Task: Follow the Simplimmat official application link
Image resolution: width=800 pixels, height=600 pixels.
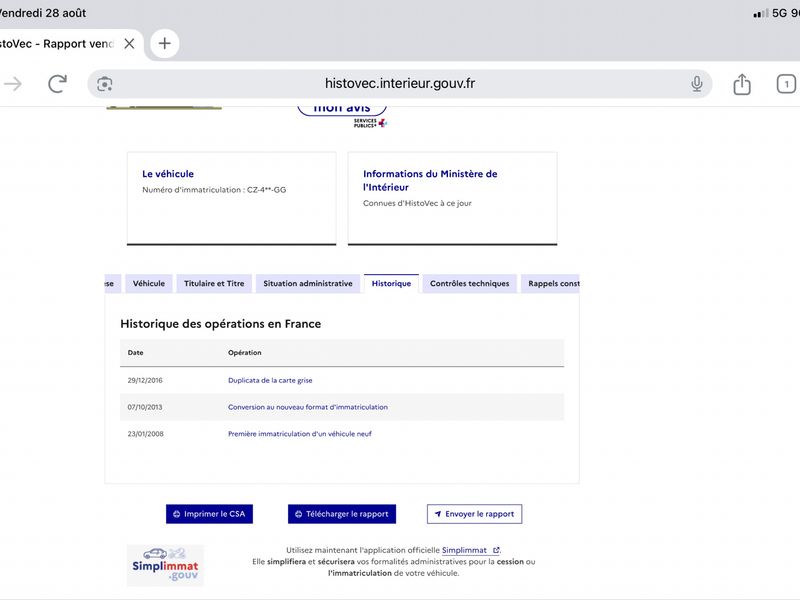Action: 470,550
